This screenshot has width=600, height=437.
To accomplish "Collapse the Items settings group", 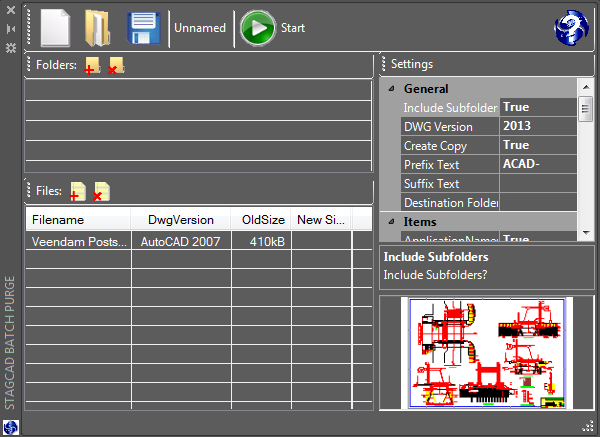I will pos(391,221).
